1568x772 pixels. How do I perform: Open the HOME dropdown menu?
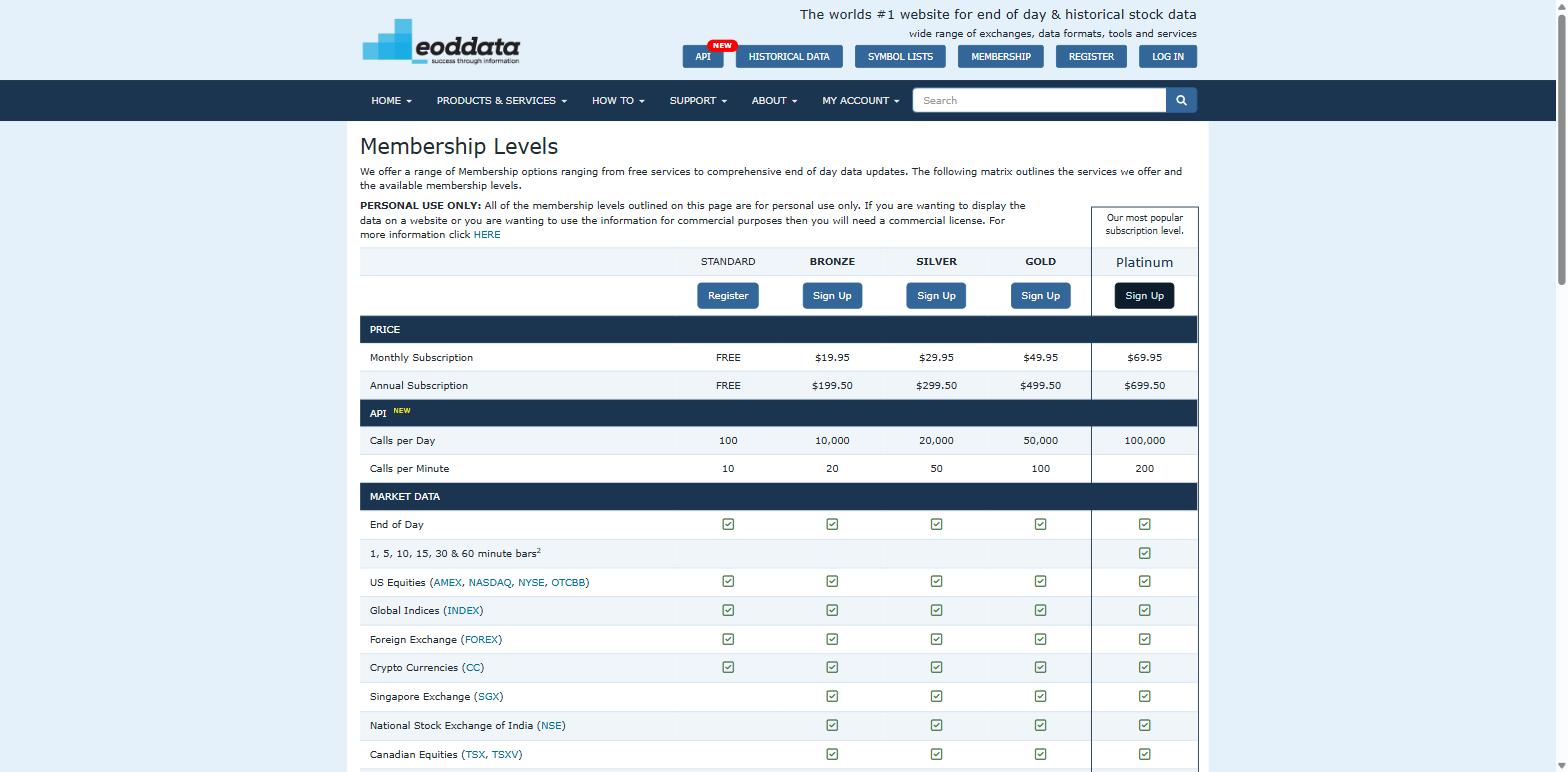point(391,100)
